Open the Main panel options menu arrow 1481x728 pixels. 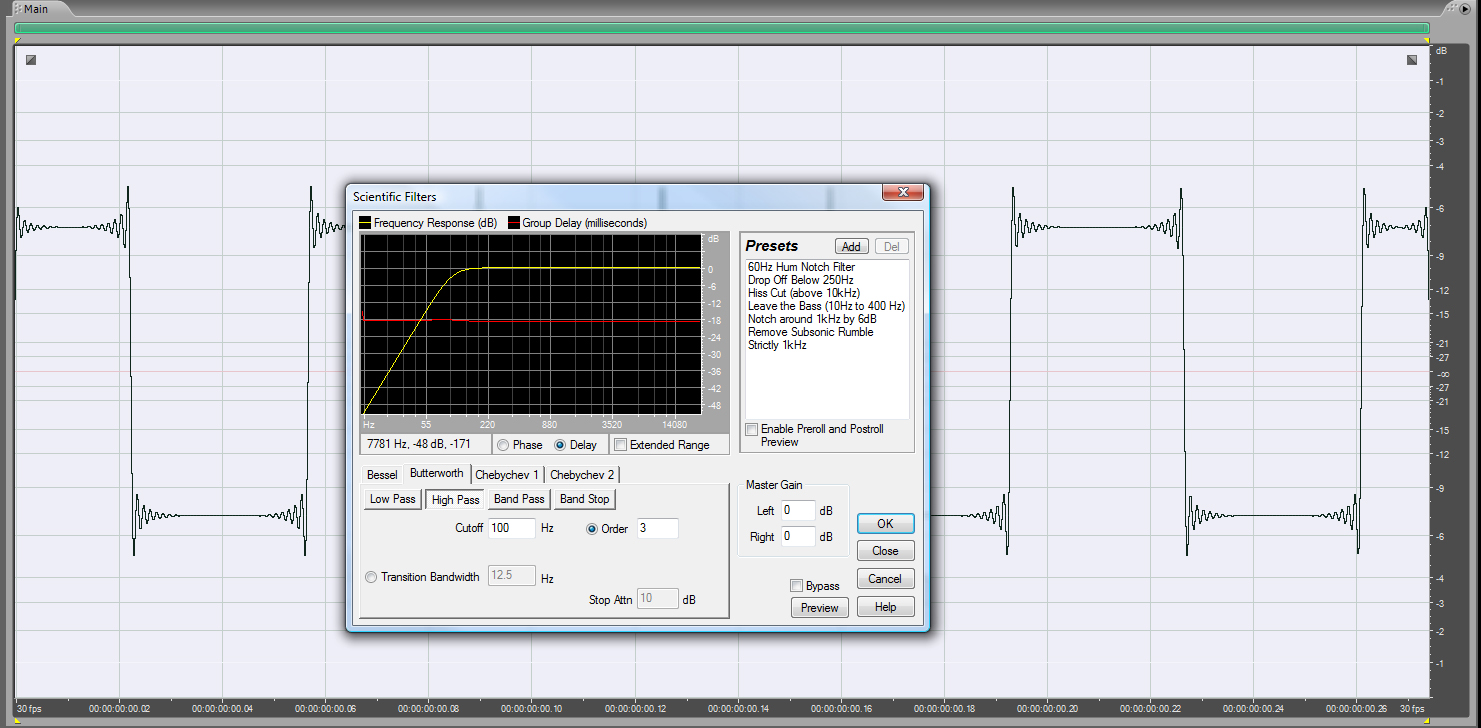[1464, 7]
